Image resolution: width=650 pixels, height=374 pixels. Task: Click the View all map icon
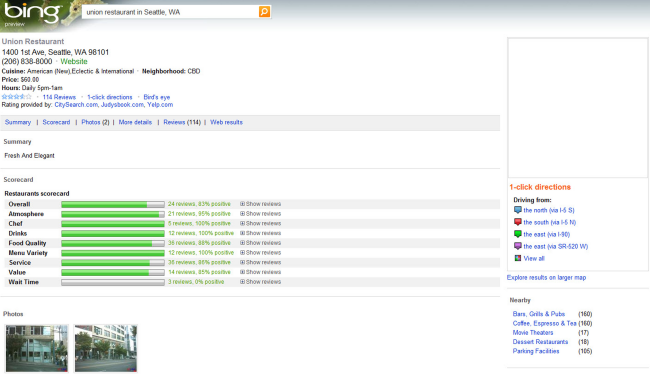click(518, 258)
